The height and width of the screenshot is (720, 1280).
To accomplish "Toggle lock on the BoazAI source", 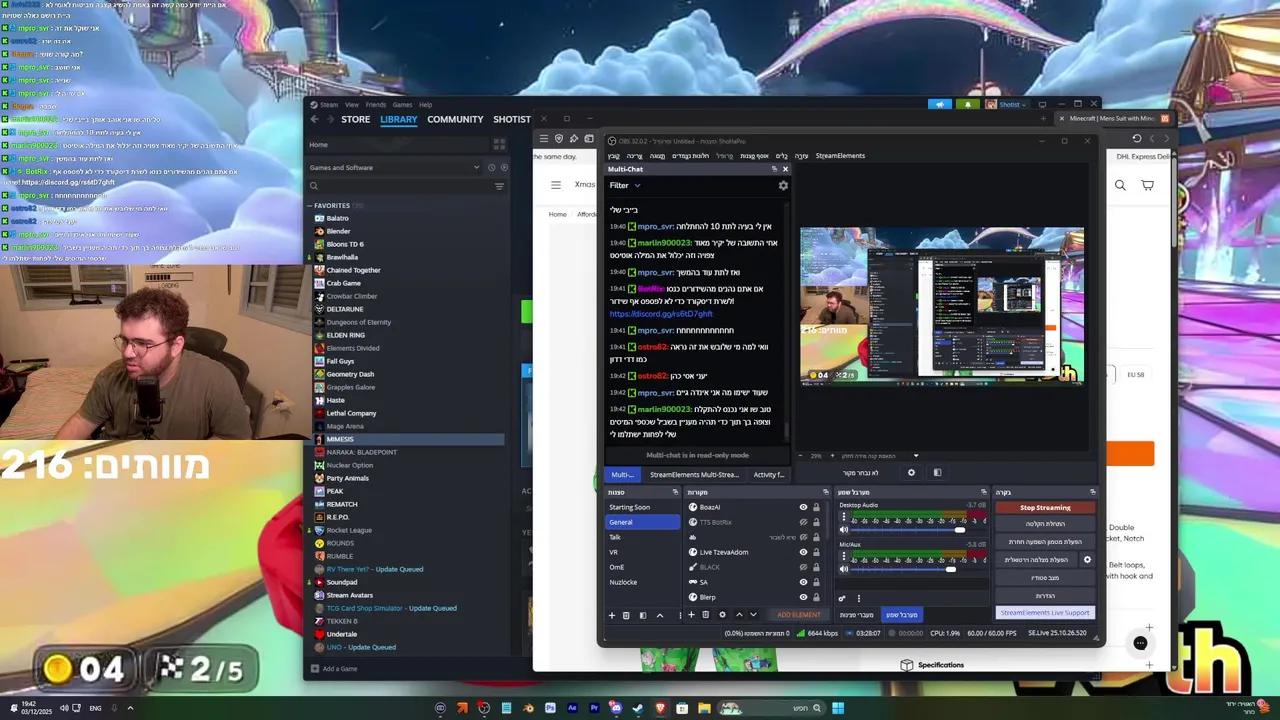I will (x=816, y=507).
